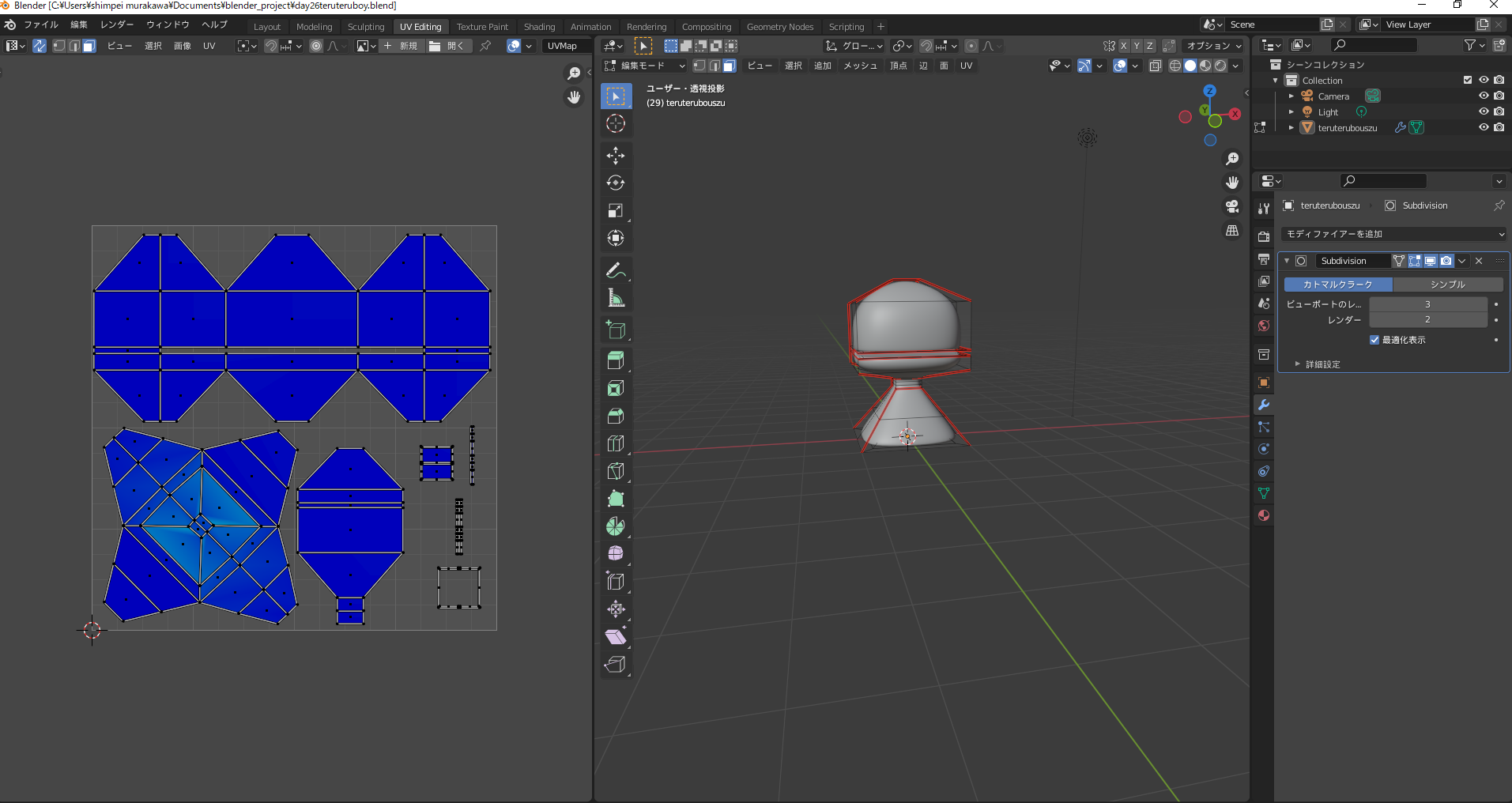Expand the teruterubouszu object in outliner
This screenshot has height=803, width=1512.
tap(1291, 127)
